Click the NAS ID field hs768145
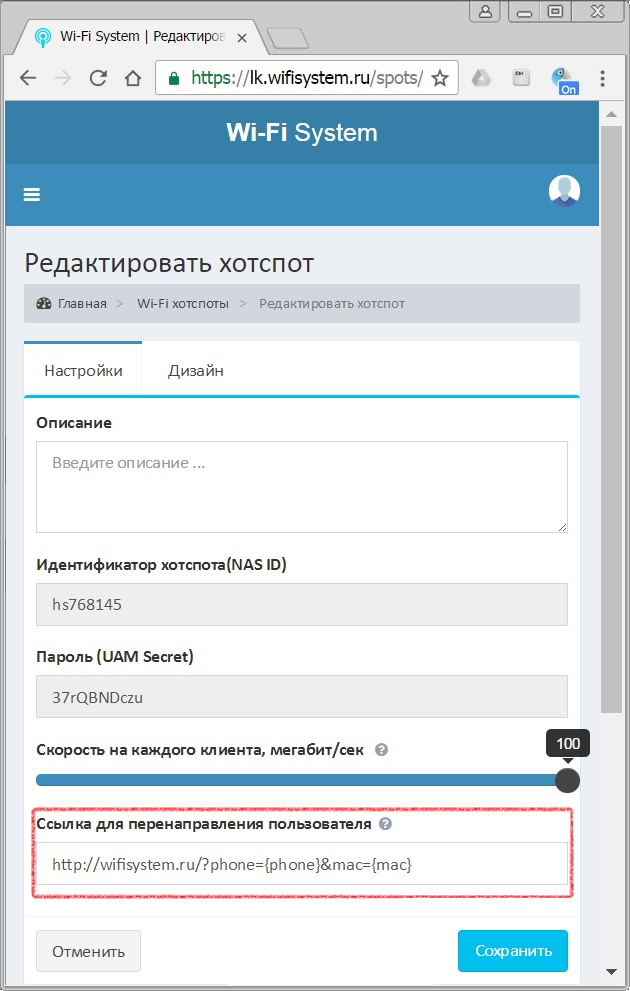Image resolution: width=630 pixels, height=991 pixels. 302,605
